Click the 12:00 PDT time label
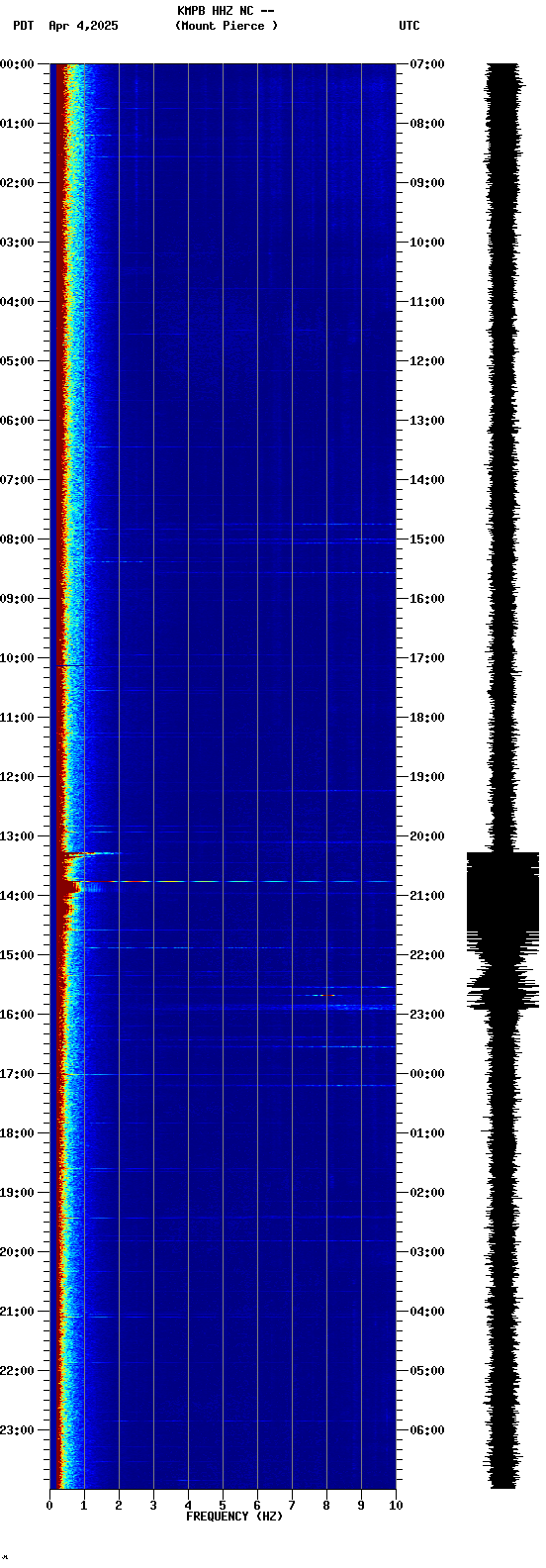This screenshot has width=546, height=1568. (18, 777)
